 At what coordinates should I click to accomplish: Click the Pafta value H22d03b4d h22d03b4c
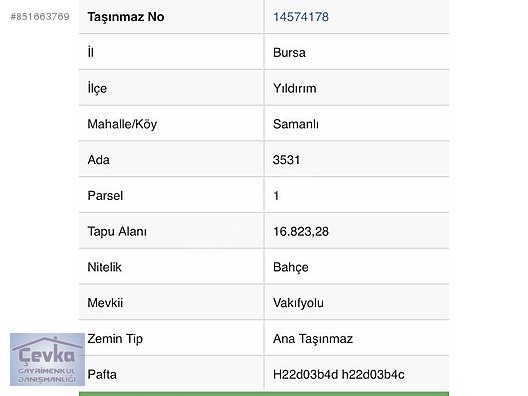338,374
